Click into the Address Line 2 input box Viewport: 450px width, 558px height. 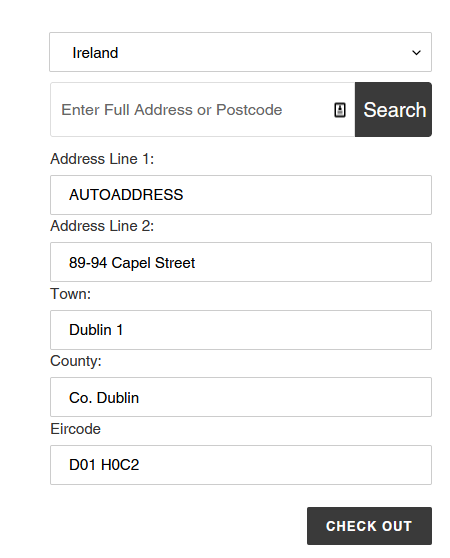(x=241, y=262)
